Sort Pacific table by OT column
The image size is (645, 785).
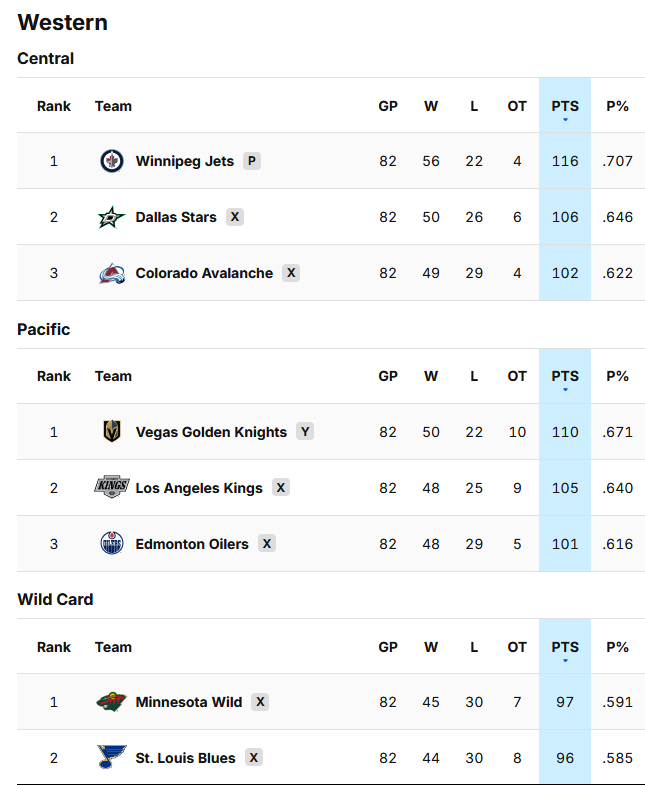pos(517,376)
